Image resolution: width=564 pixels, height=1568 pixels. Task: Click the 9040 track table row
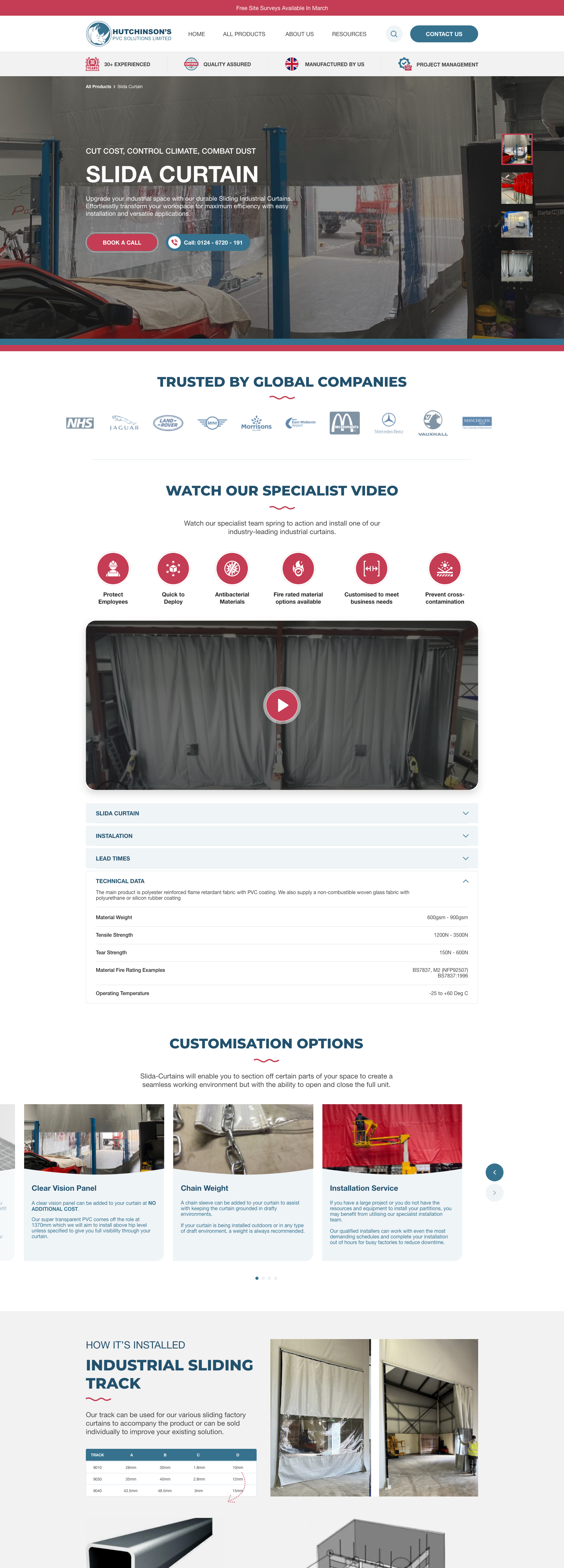pyautogui.click(x=171, y=1491)
